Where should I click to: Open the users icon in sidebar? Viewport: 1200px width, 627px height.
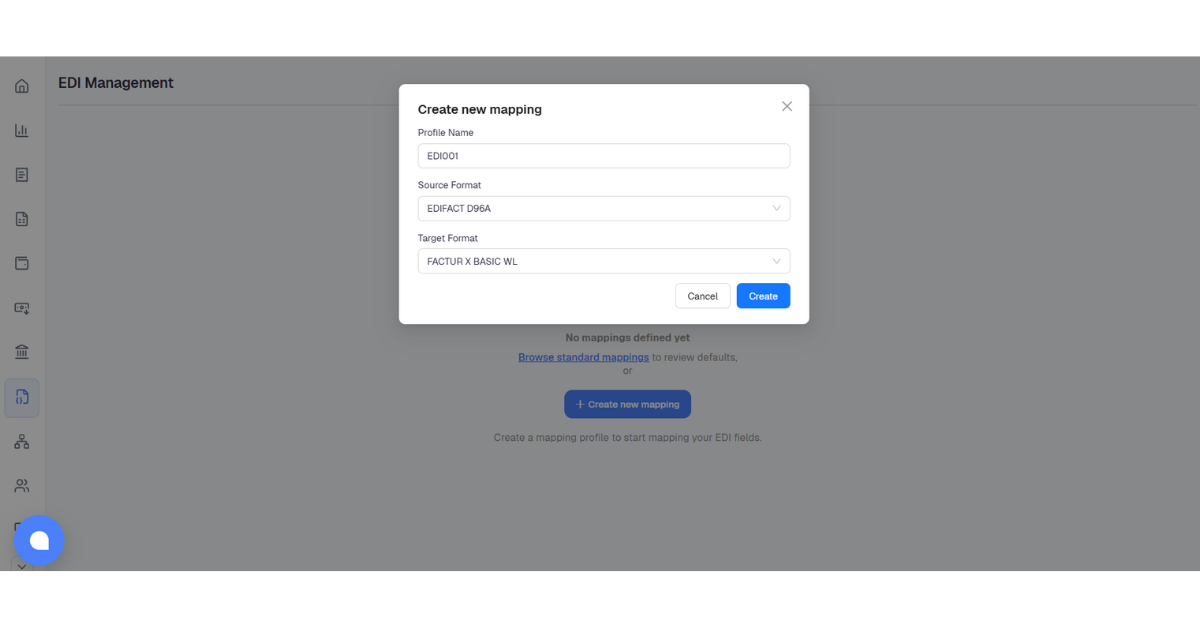pyautogui.click(x=22, y=486)
